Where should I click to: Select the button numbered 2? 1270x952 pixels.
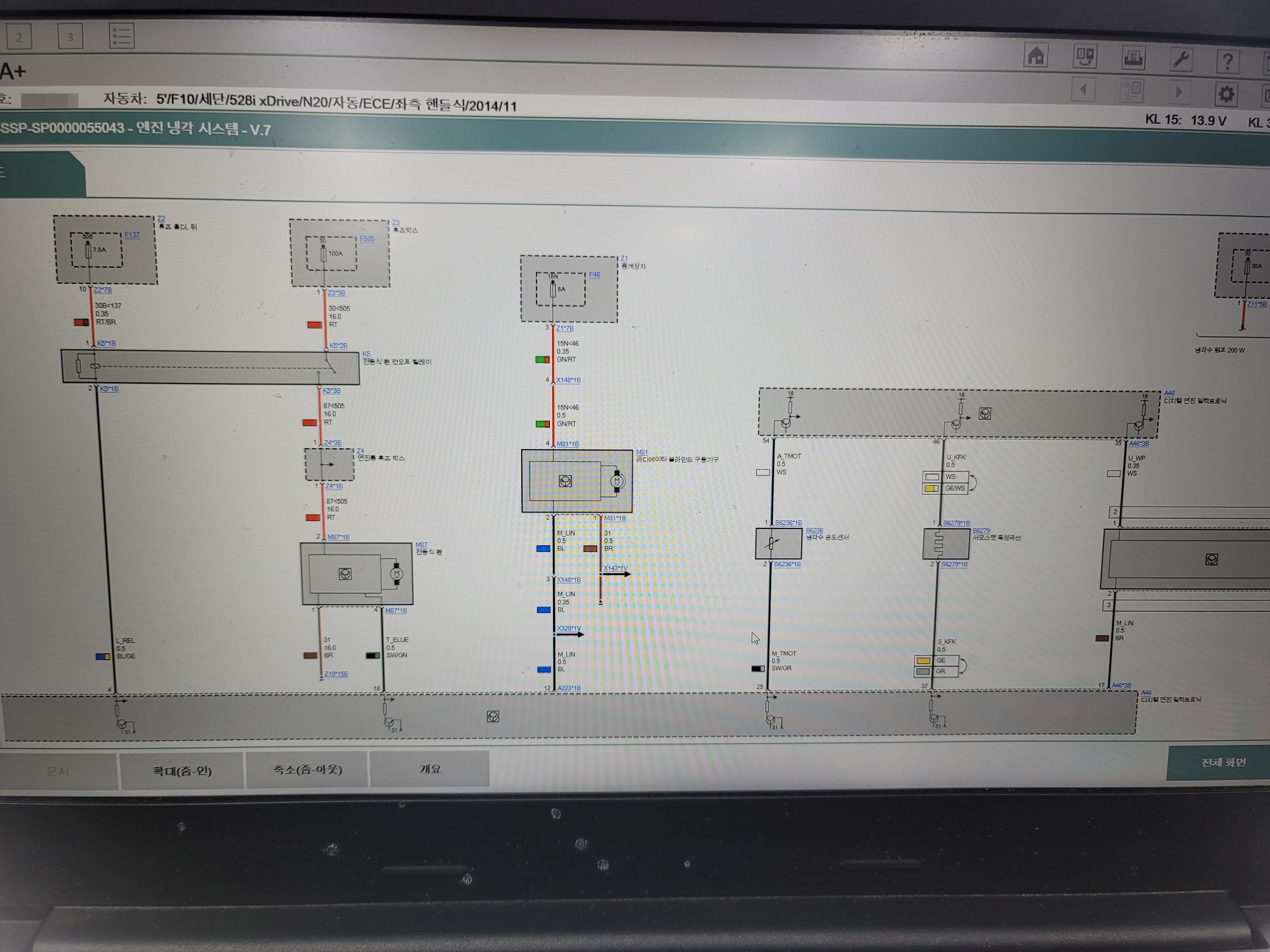tap(19, 37)
